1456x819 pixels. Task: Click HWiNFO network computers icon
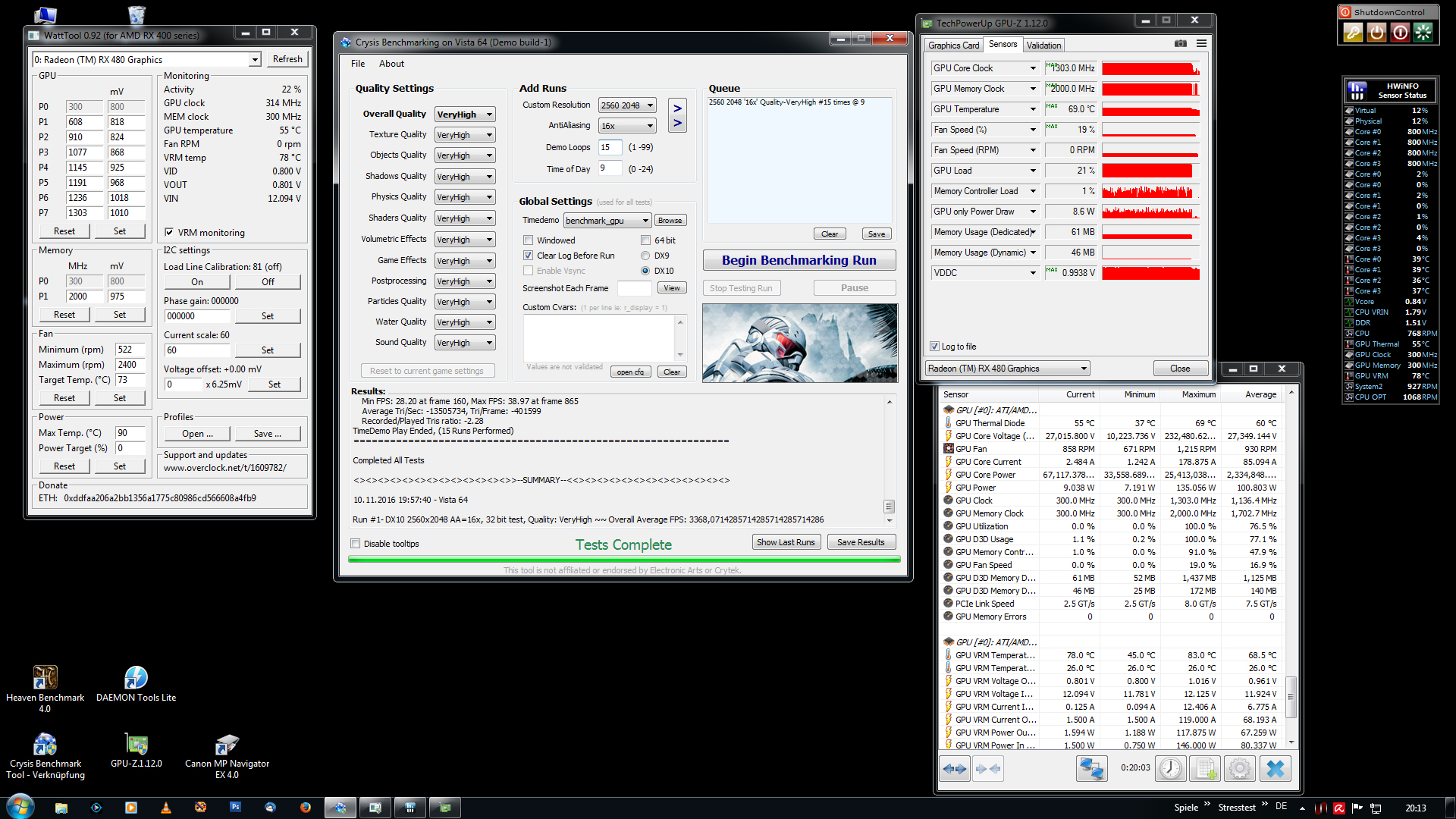pos(1091,769)
